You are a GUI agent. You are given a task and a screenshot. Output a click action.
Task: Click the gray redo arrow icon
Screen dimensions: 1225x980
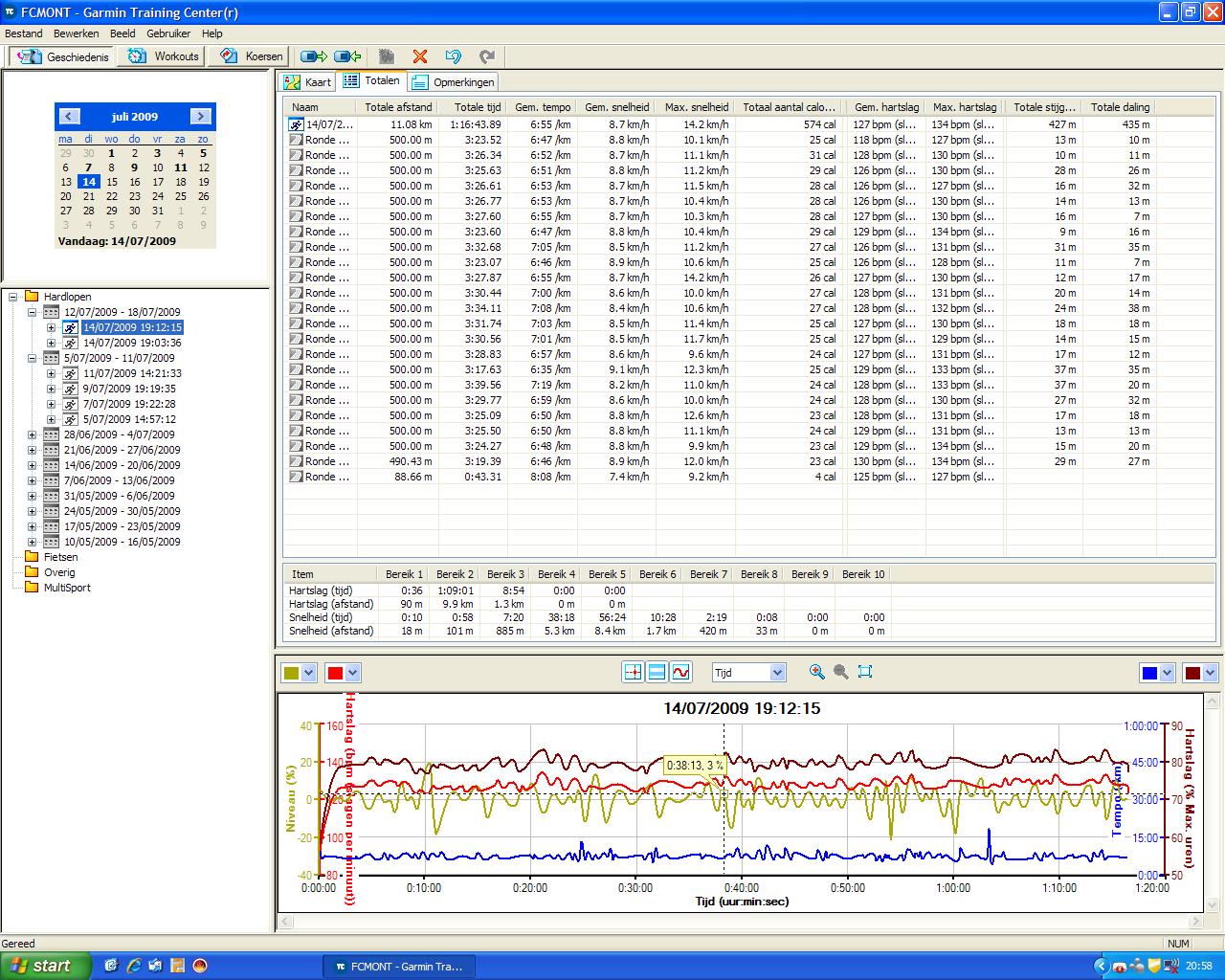click(487, 56)
